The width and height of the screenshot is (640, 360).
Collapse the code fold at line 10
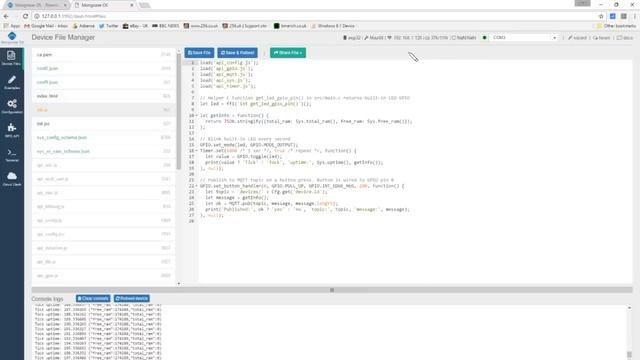(x=197, y=116)
